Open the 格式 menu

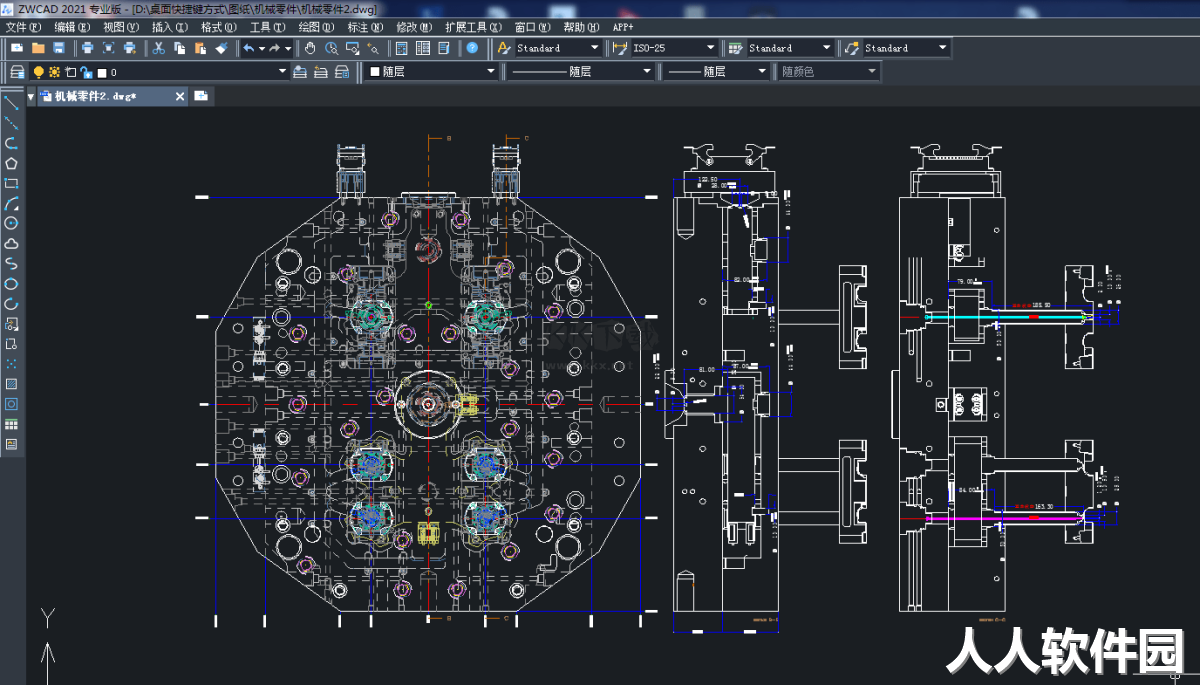tap(218, 27)
